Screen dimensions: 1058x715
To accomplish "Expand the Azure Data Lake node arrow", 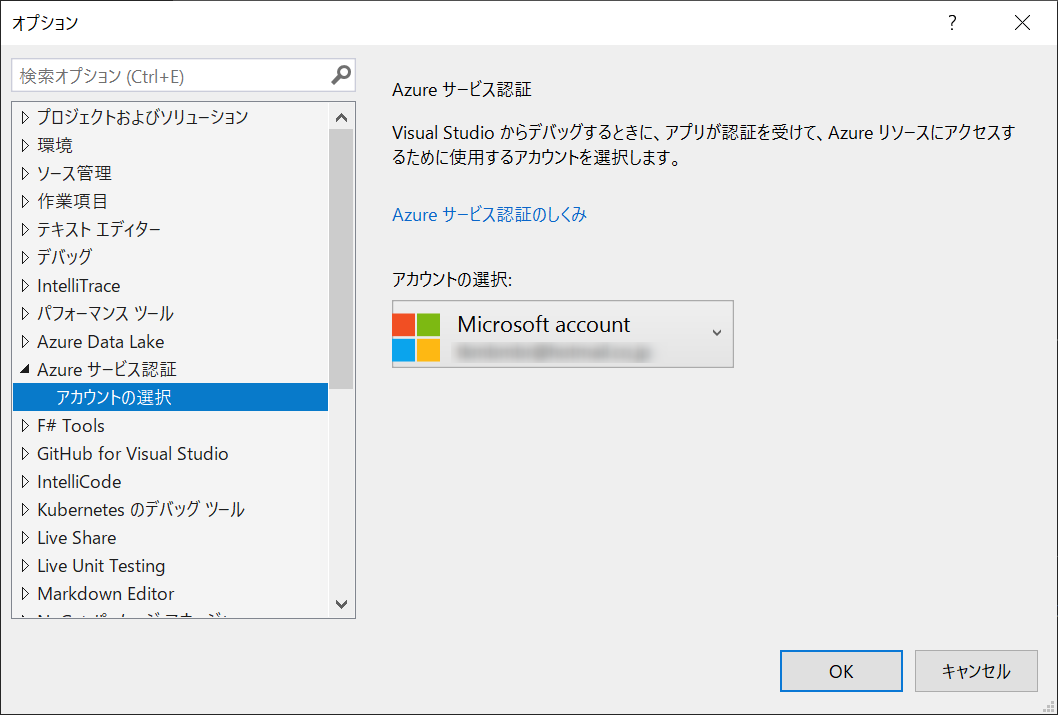I will tap(25, 341).
